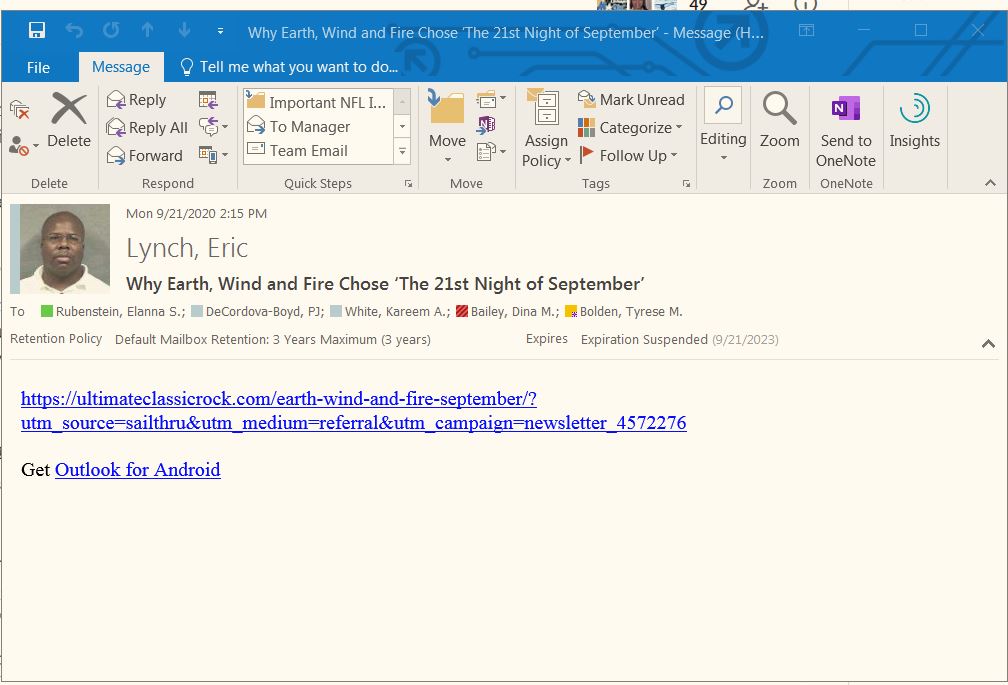Open the Move group Actions dropdown icon
The height and width of the screenshot is (685, 1008).
[x=491, y=152]
